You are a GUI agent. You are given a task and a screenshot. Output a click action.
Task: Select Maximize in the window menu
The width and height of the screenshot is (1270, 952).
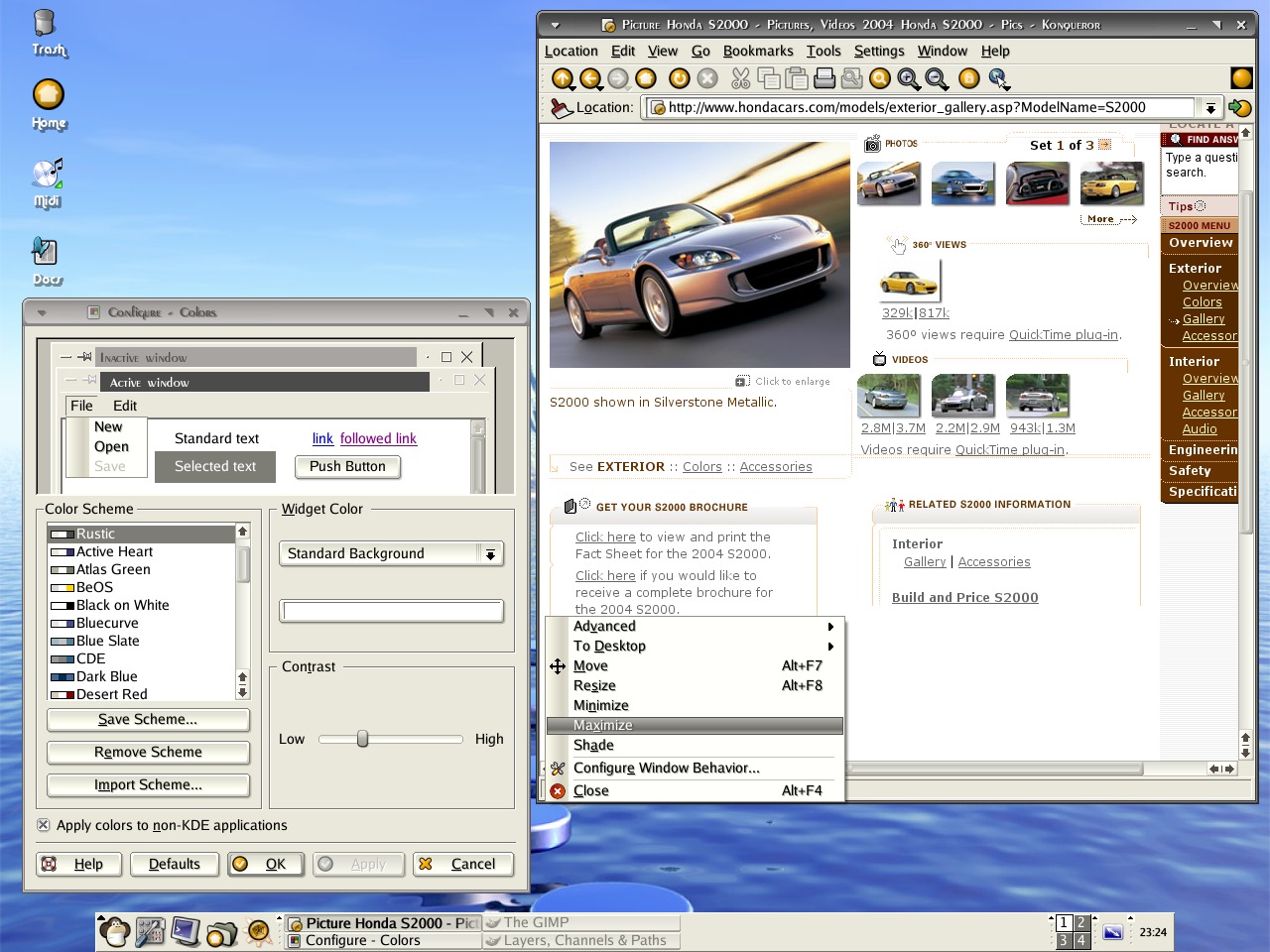695,725
